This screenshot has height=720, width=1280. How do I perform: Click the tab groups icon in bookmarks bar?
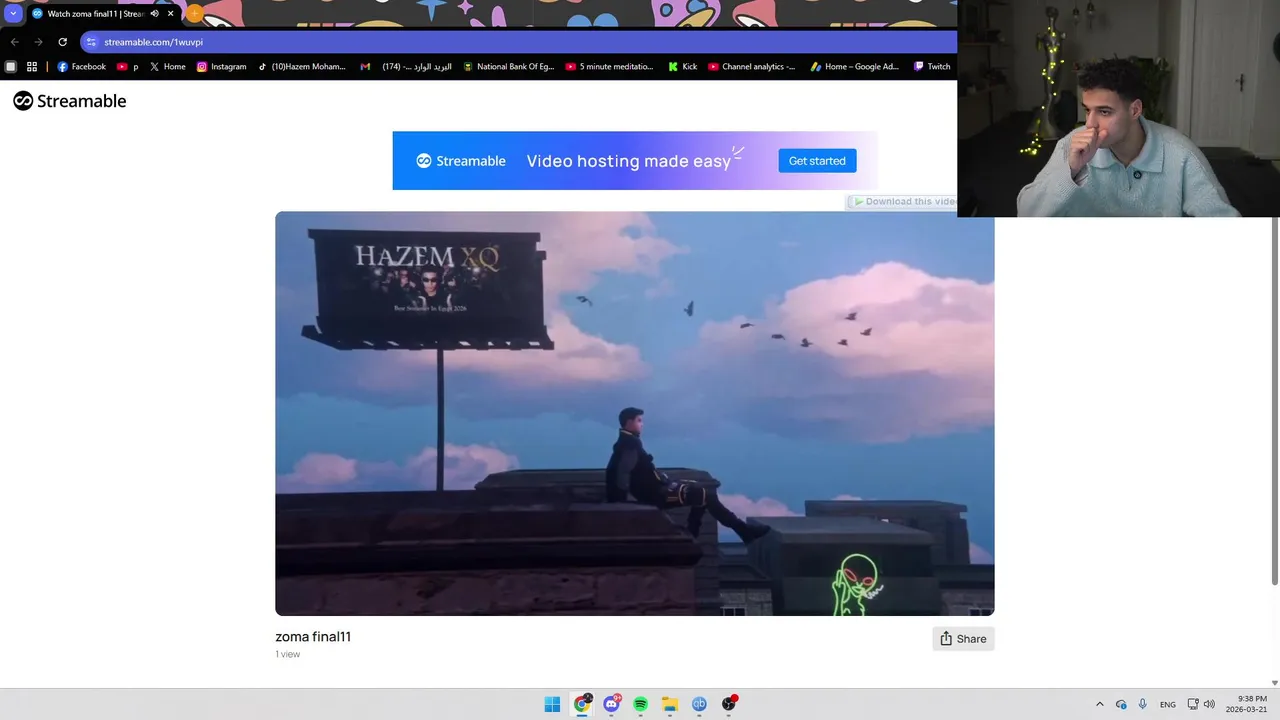(x=11, y=67)
